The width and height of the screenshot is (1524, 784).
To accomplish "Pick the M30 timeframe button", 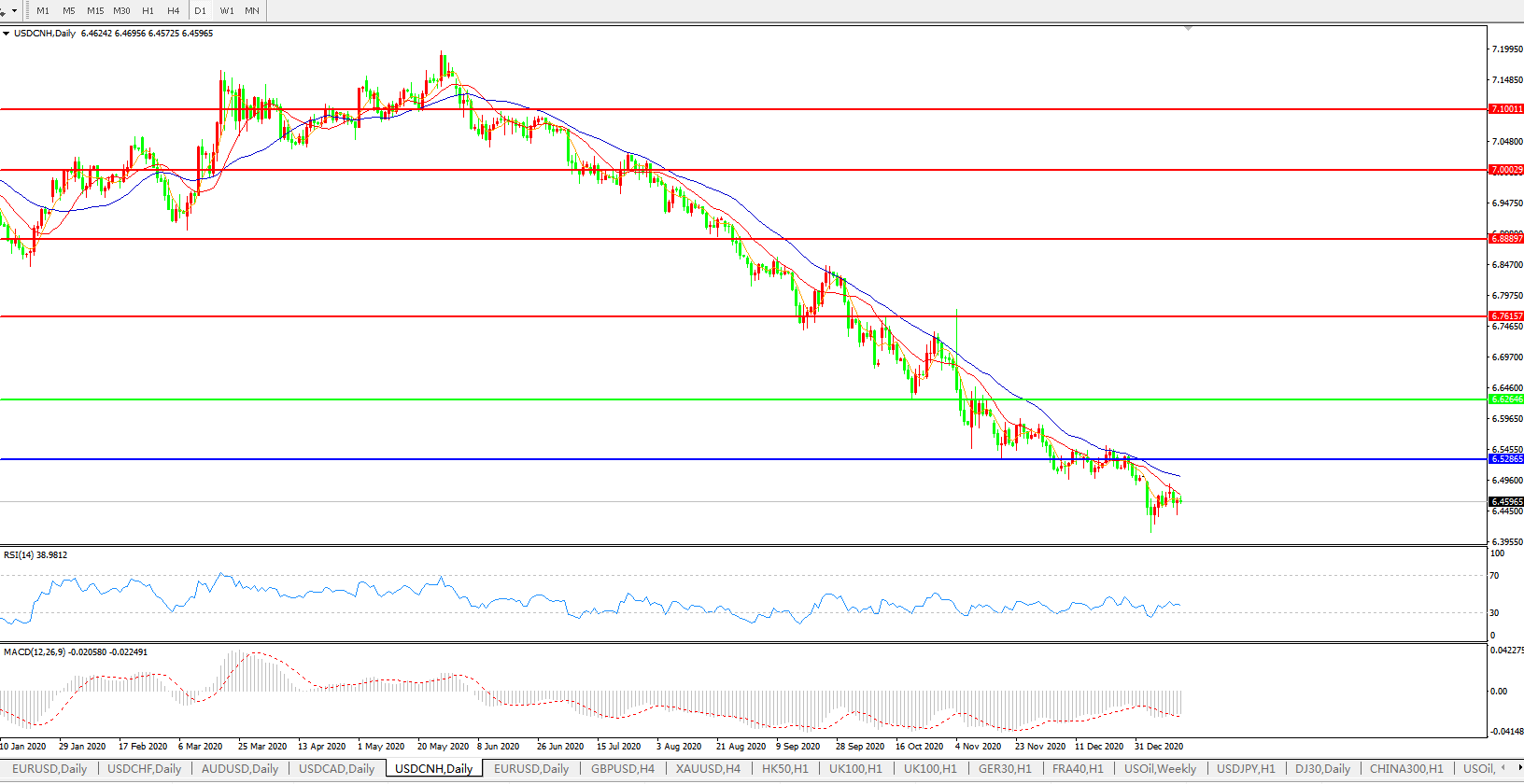I will [121, 11].
